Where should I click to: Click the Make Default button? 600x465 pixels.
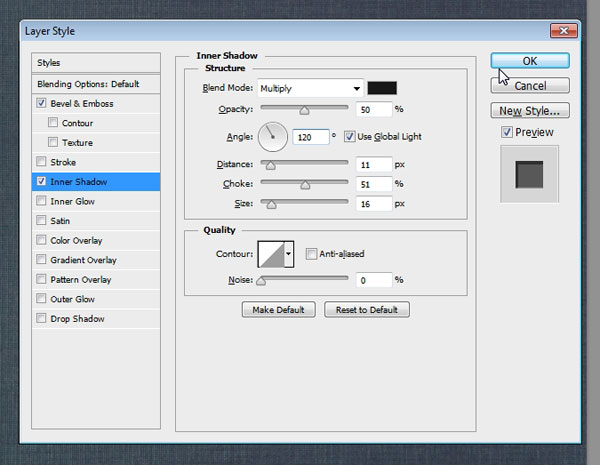click(x=279, y=310)
